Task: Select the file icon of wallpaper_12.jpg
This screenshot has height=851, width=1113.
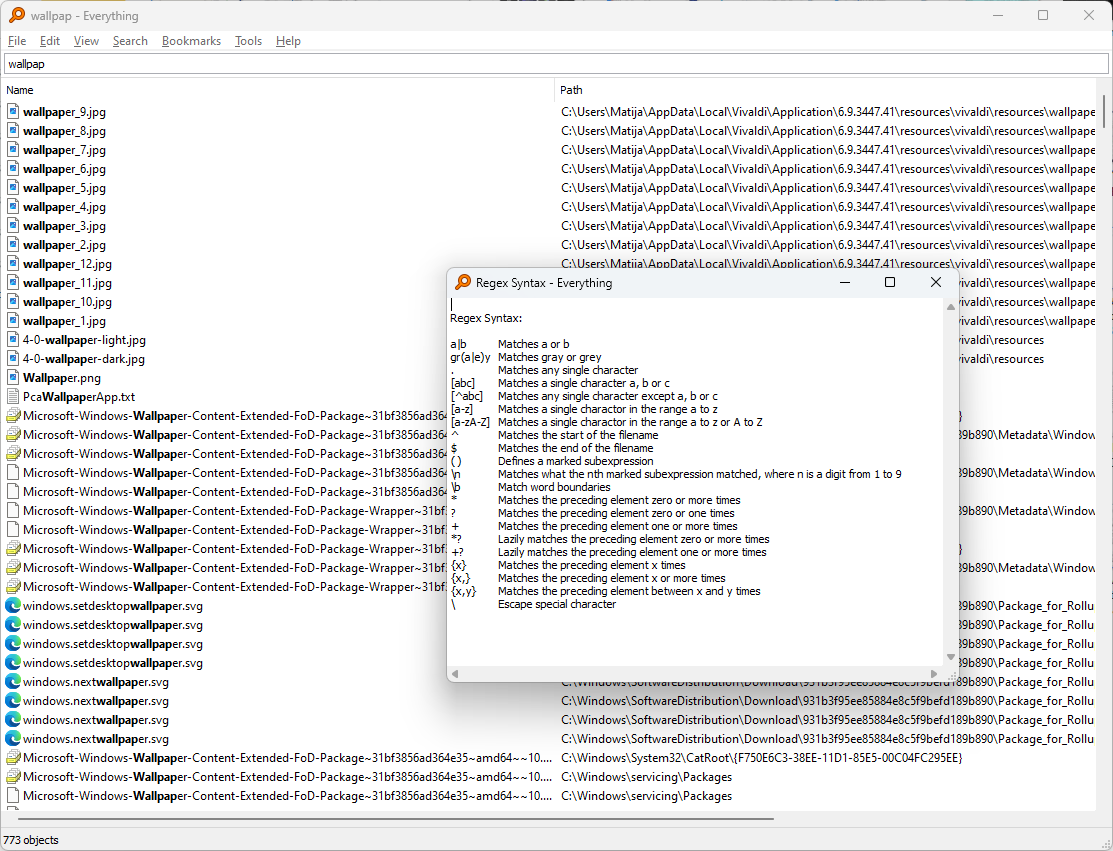Action: click(x=13, y=264)
